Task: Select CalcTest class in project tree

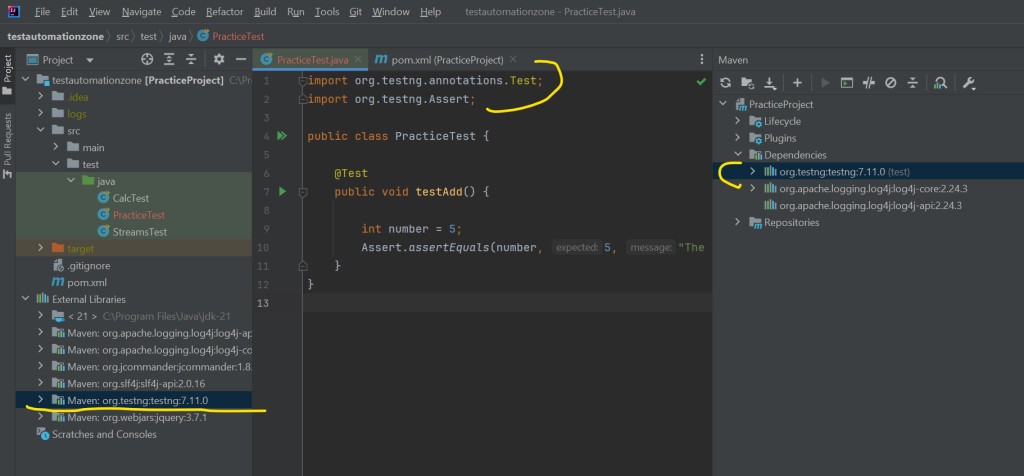Action: [131, 198]
